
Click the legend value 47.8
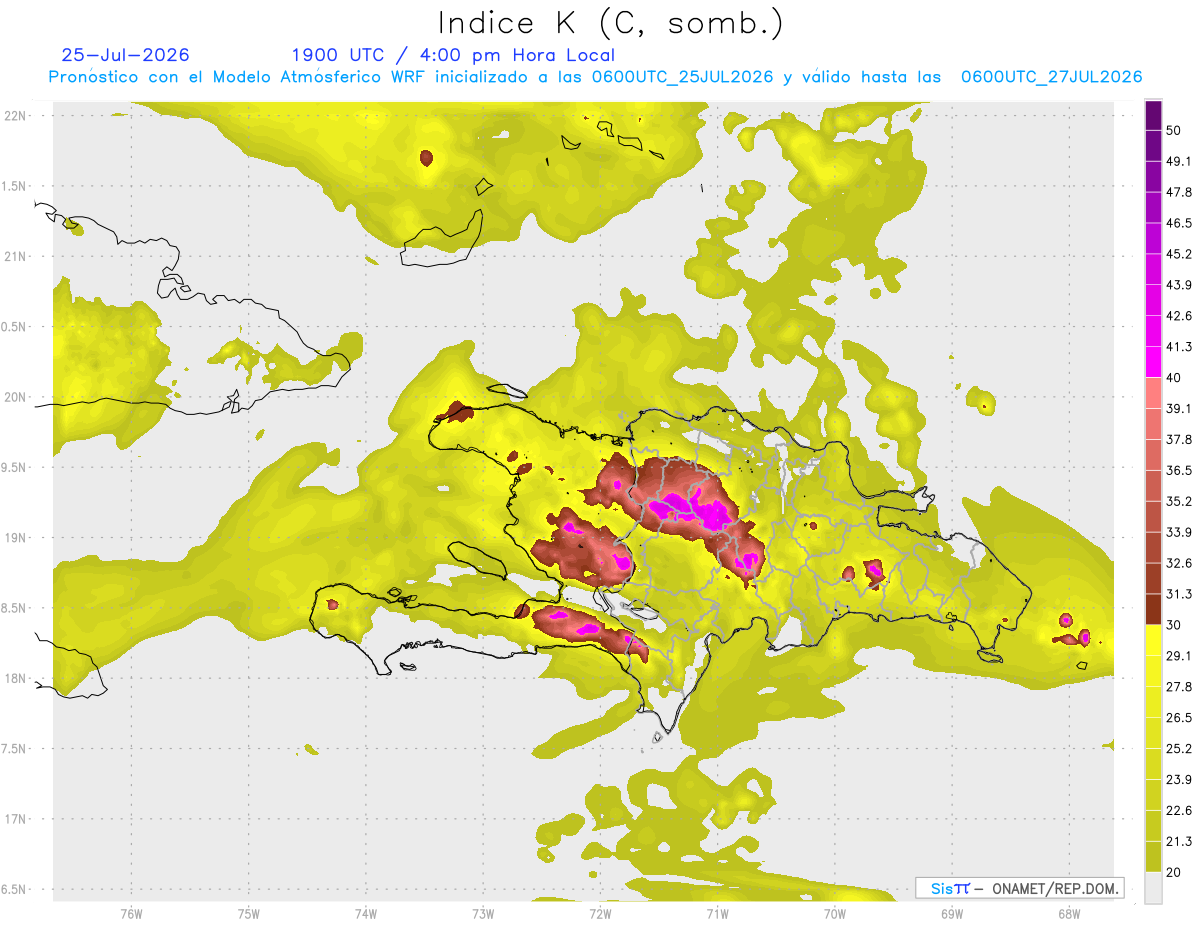click(x=1179, y=192)
